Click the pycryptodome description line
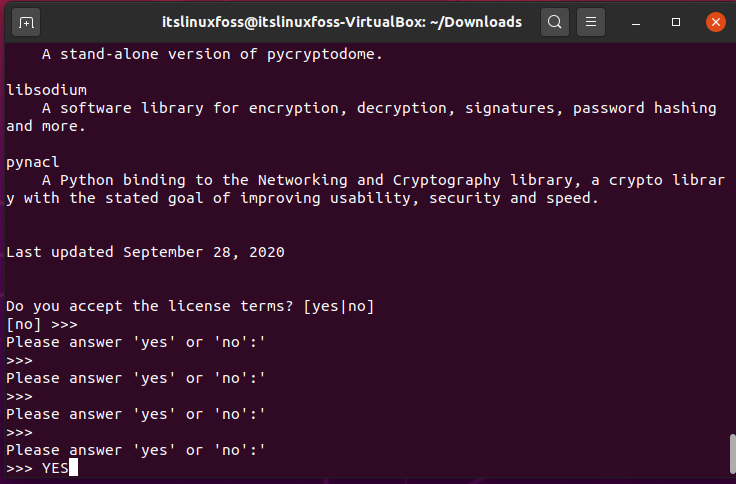736x484 pixels. tap(212, 54)
